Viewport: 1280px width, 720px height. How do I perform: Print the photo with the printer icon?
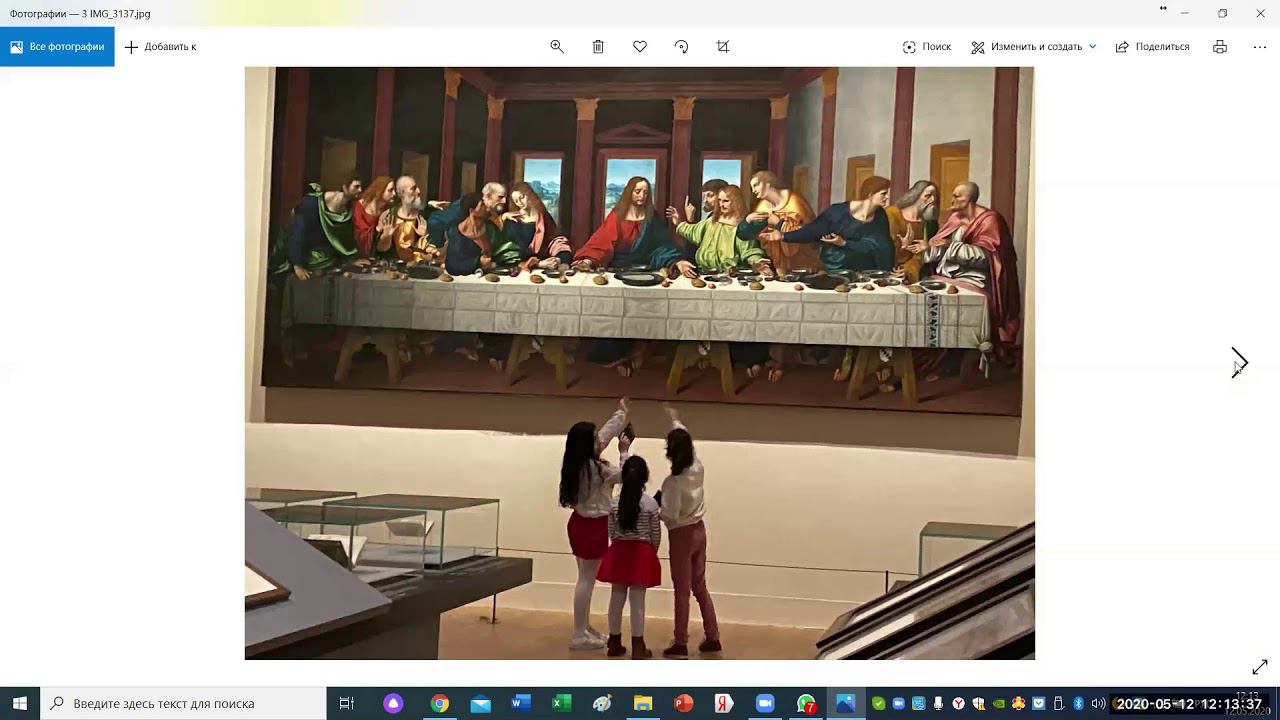(1220, 47)
